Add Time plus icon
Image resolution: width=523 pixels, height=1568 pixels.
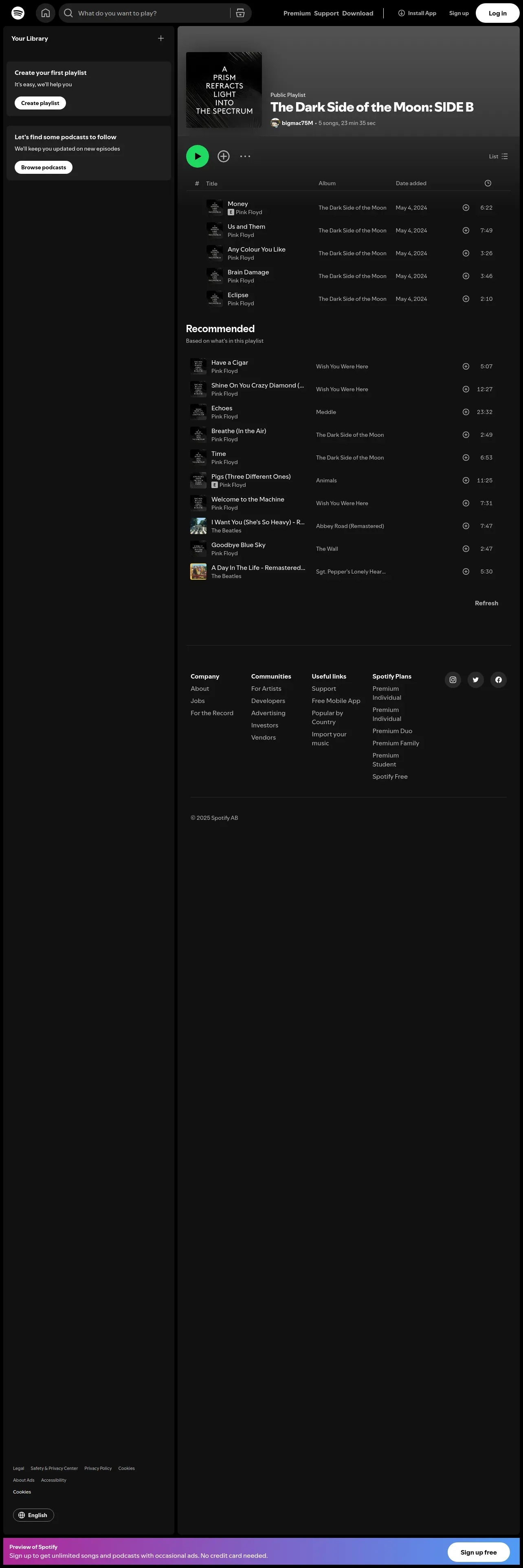[466, 458]
